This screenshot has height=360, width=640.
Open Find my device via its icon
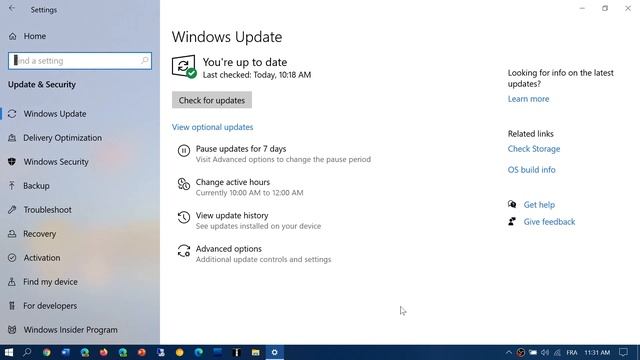pyautogui.click(x=12, y=282)
